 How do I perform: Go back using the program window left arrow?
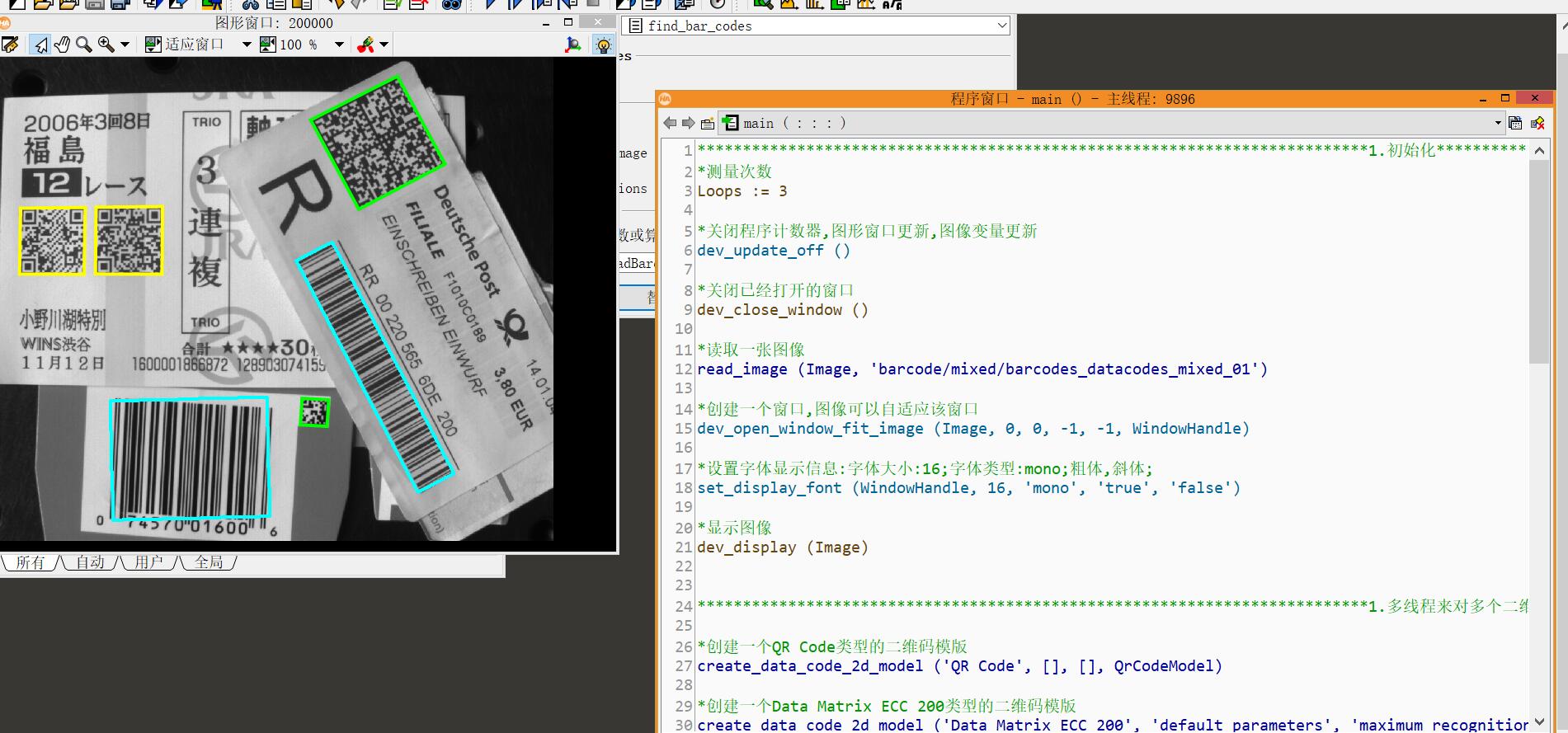point(670,123)
